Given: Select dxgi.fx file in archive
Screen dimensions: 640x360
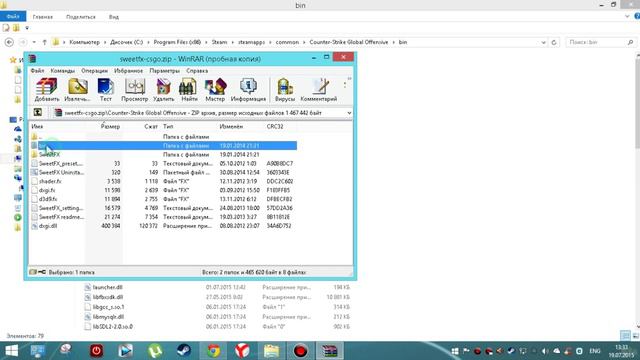Looking at the screenshot, I should point(163,190).
